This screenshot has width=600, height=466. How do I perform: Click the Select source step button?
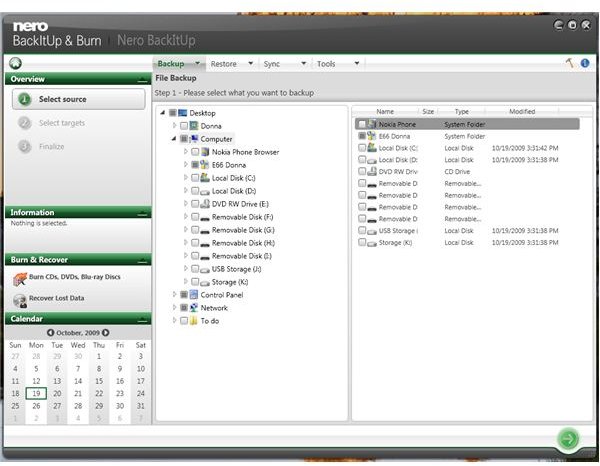(x=79, y=99)
